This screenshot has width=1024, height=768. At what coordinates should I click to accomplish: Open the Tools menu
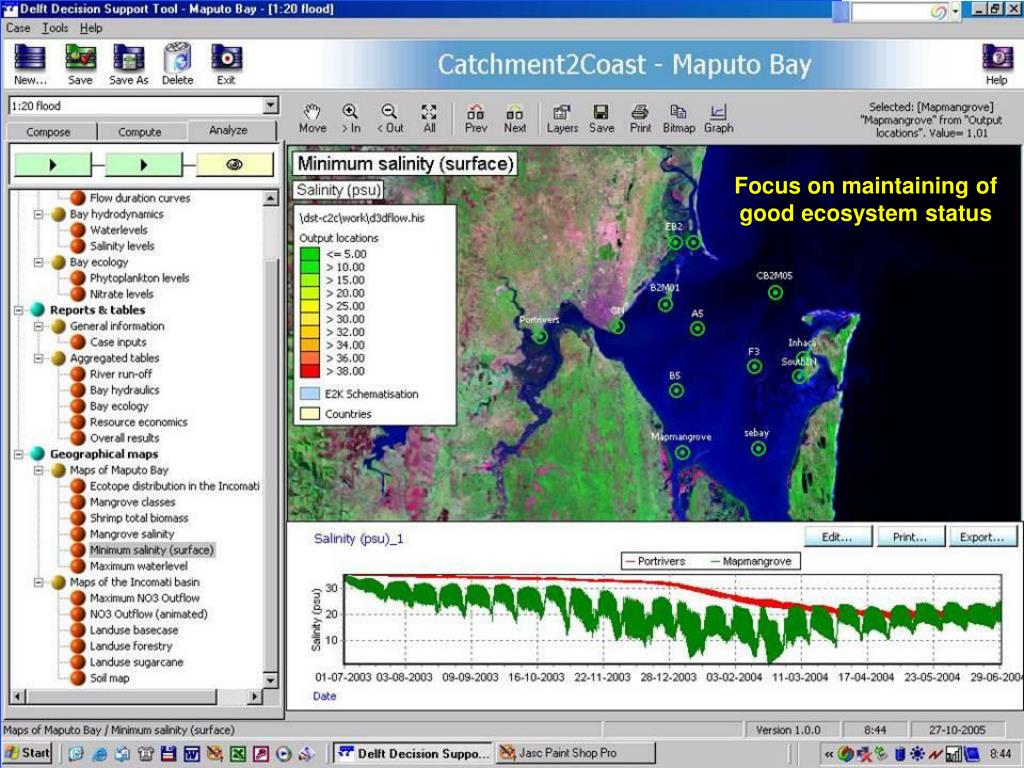pos(55,28)
